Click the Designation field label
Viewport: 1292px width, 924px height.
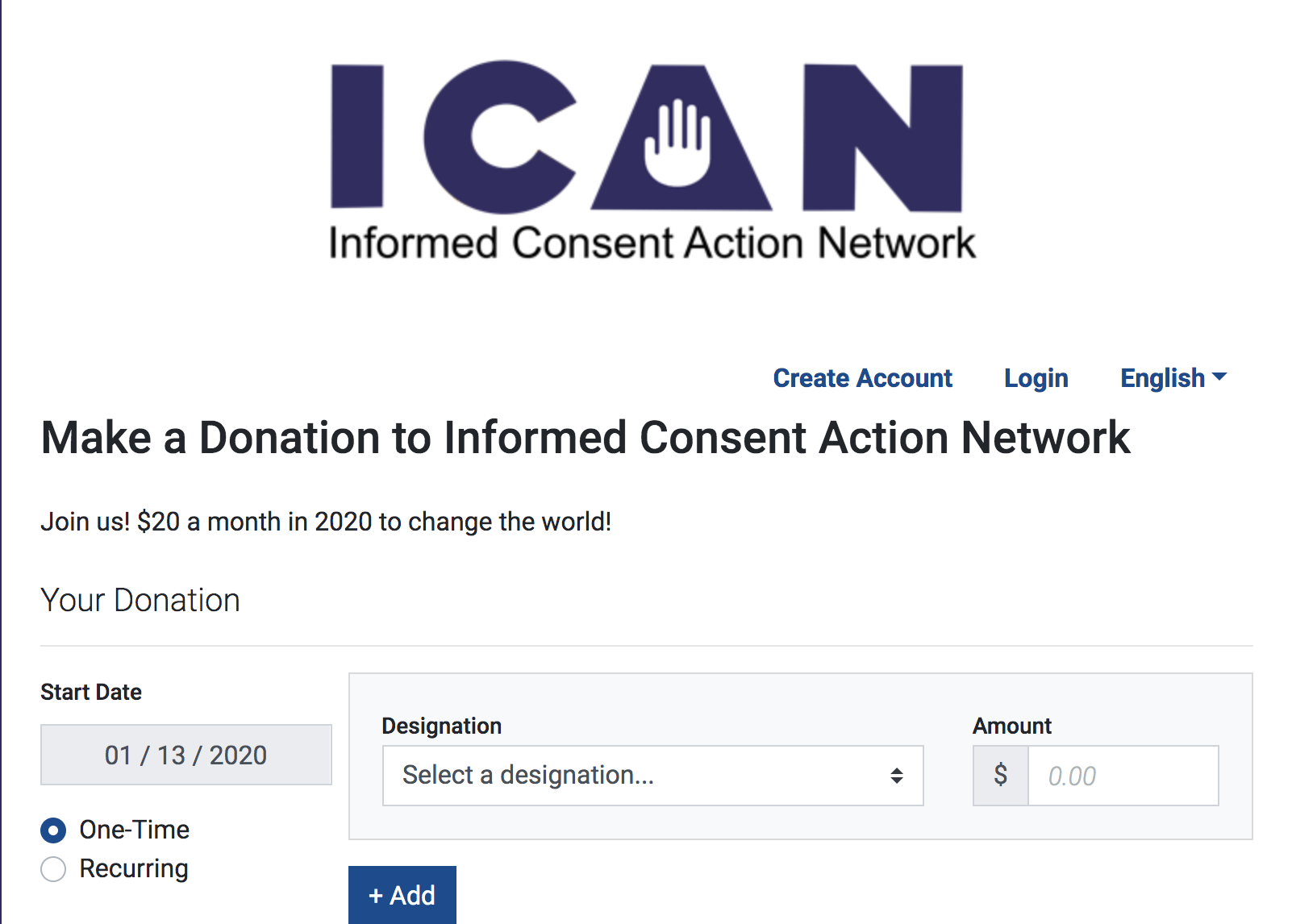(442, 726)
